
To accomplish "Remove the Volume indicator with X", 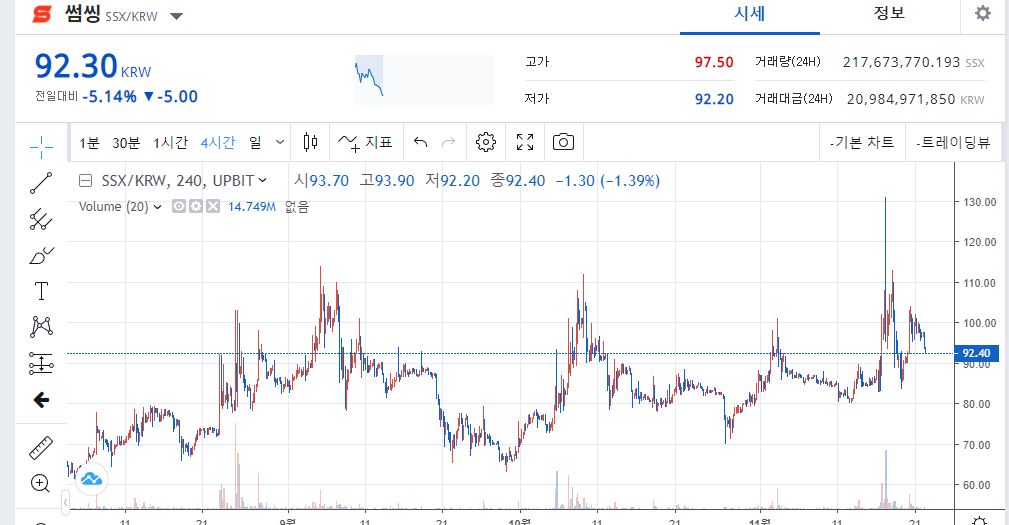I will 213,207.
